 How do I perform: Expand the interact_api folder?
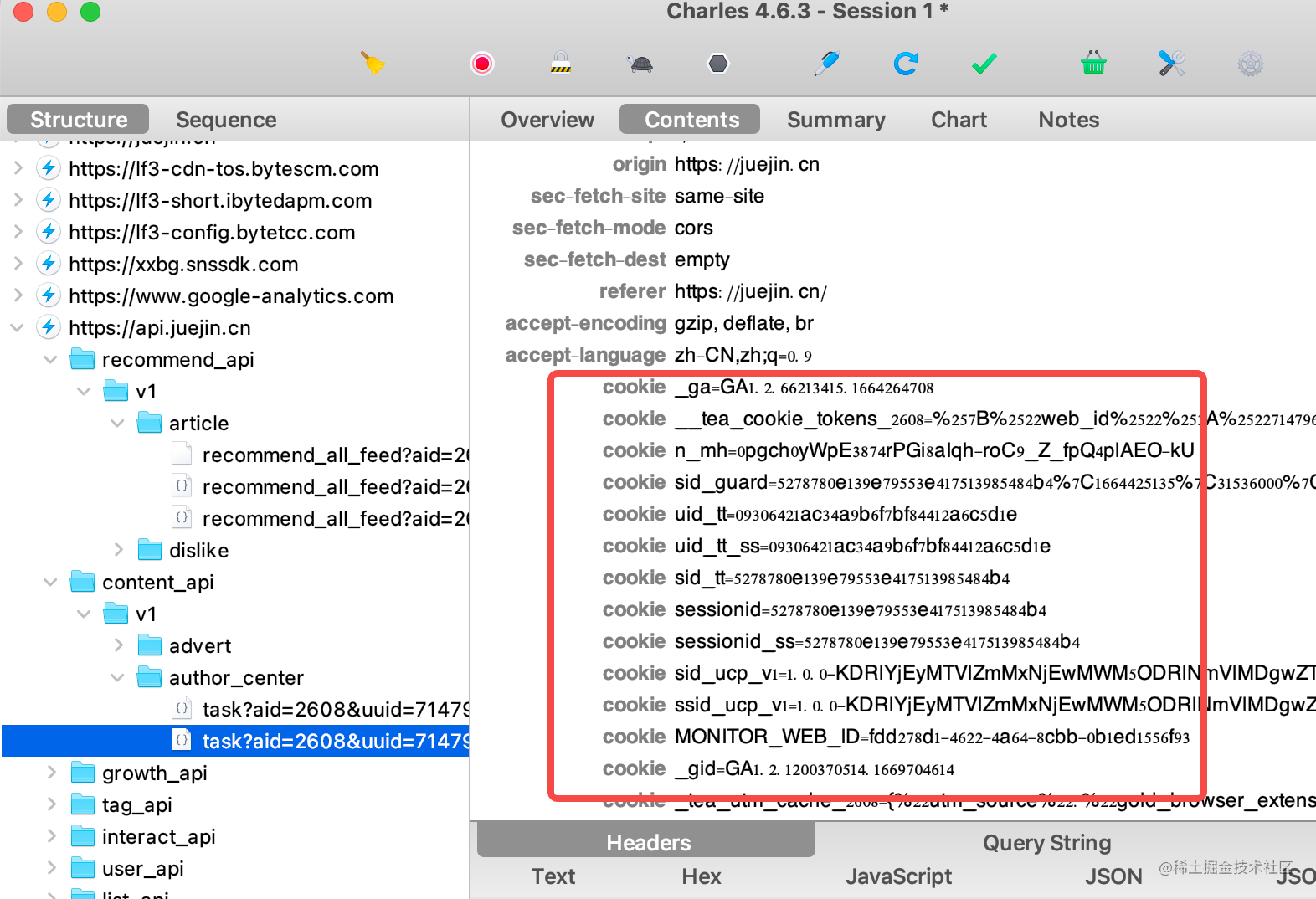(52, 836)
